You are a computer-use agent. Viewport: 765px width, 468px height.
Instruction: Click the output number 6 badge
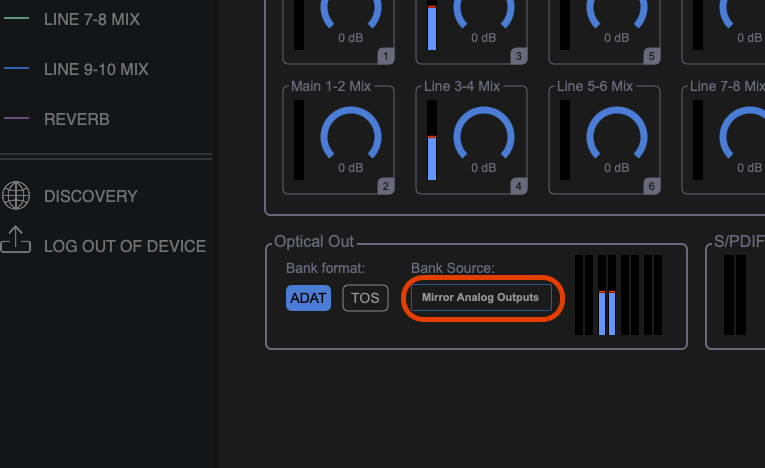pos(651,186)
